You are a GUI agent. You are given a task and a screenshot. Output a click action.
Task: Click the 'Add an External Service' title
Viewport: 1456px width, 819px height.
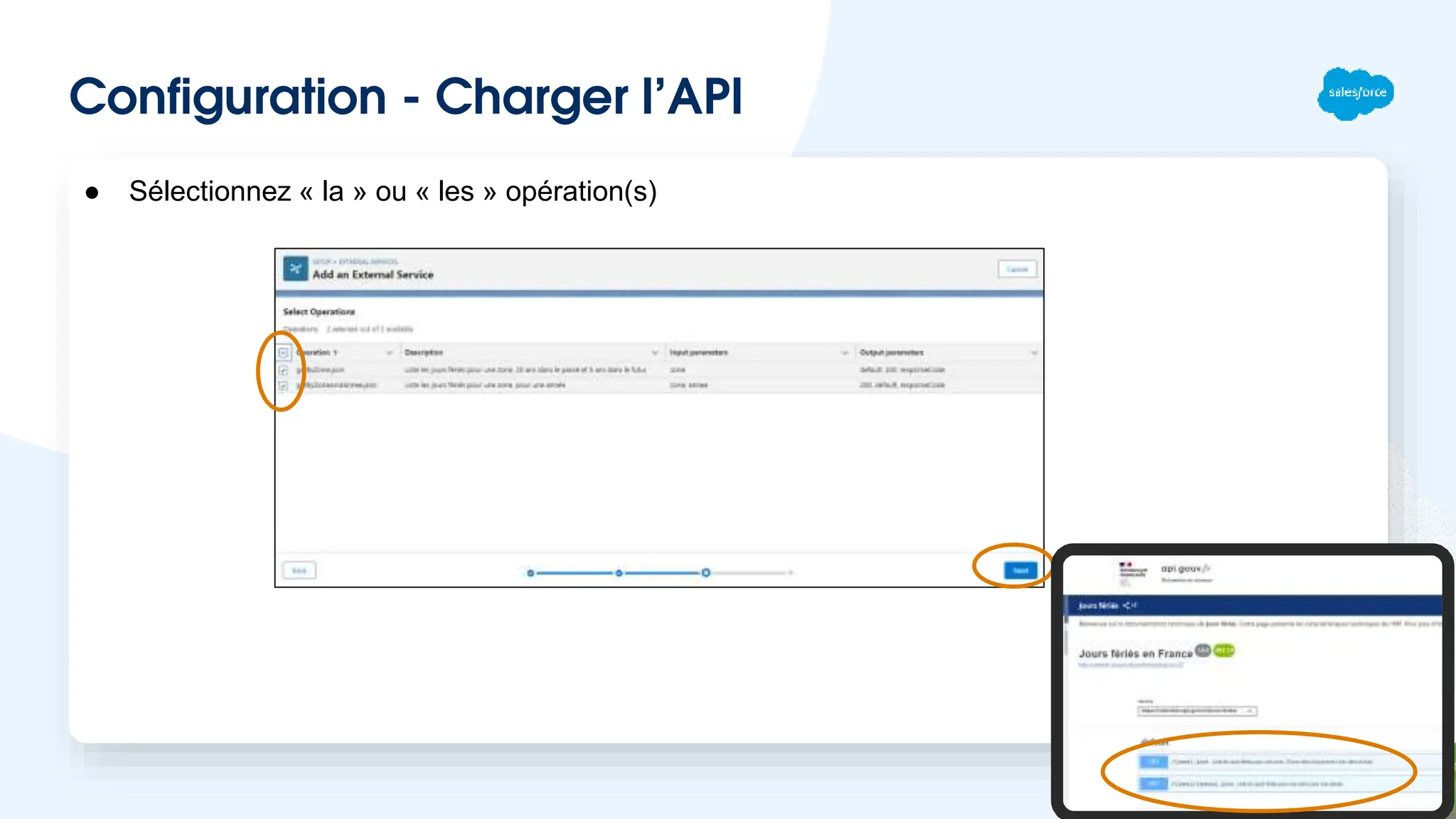[x=373, y=274]
